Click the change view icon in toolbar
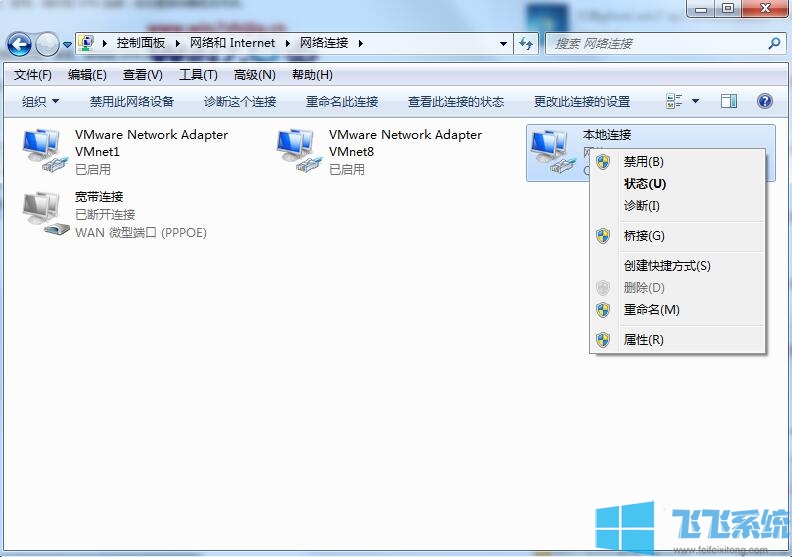792x557 pixels. pyautogui.click(x=674, y=101)
